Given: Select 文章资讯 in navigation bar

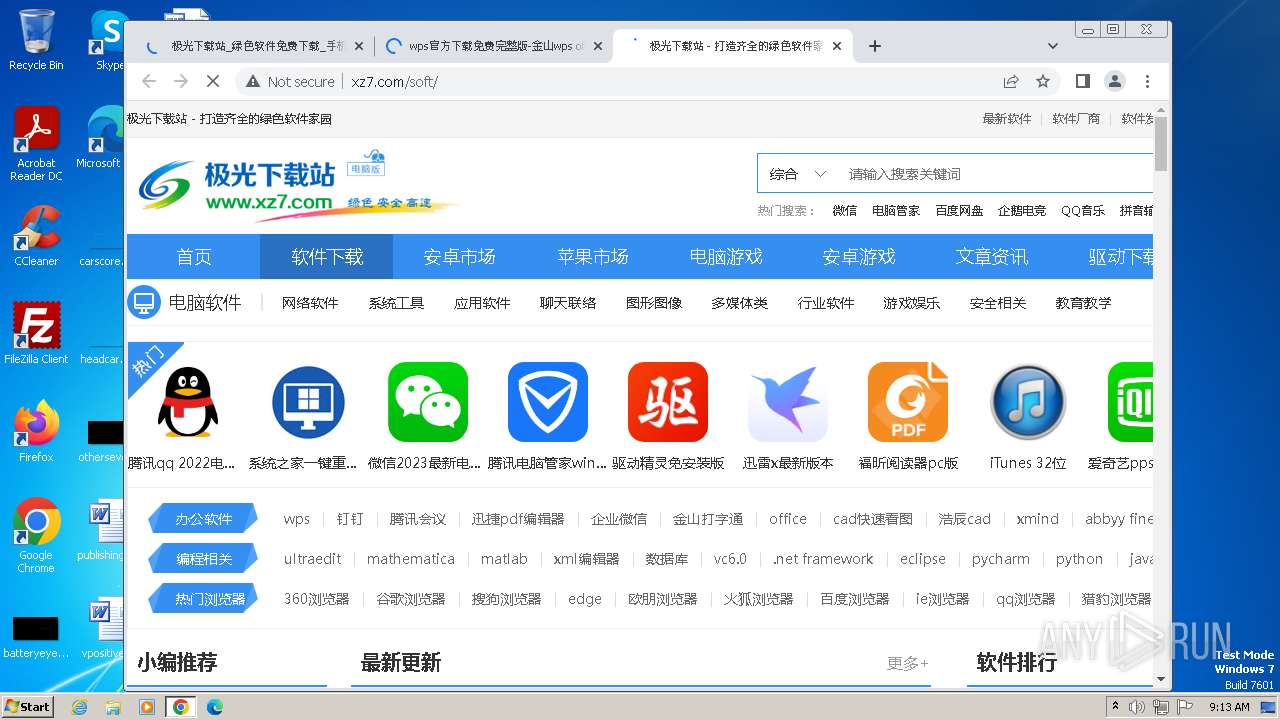Looking at the screenshot, I should point(992,257).
